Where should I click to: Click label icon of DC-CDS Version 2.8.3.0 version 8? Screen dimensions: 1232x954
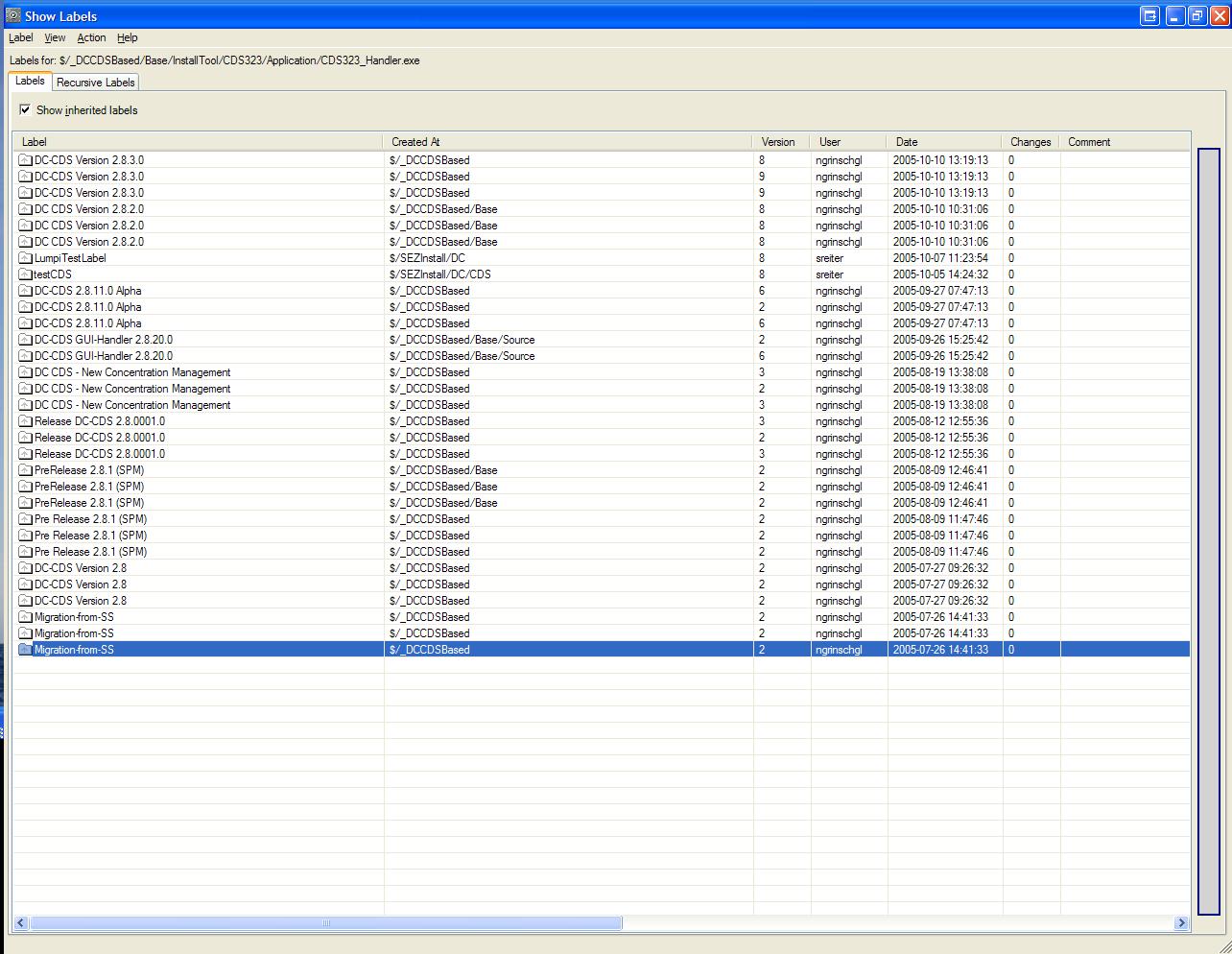(x=26, y=160)
